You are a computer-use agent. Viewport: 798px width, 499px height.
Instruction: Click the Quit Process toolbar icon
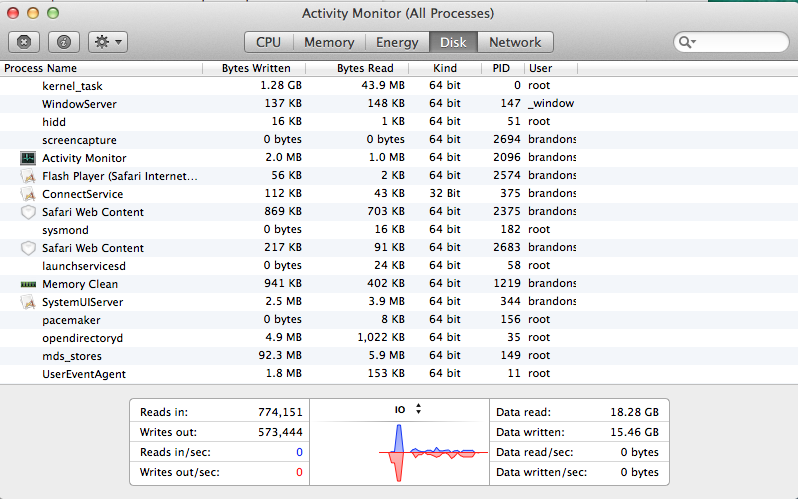tap(24, 42)
